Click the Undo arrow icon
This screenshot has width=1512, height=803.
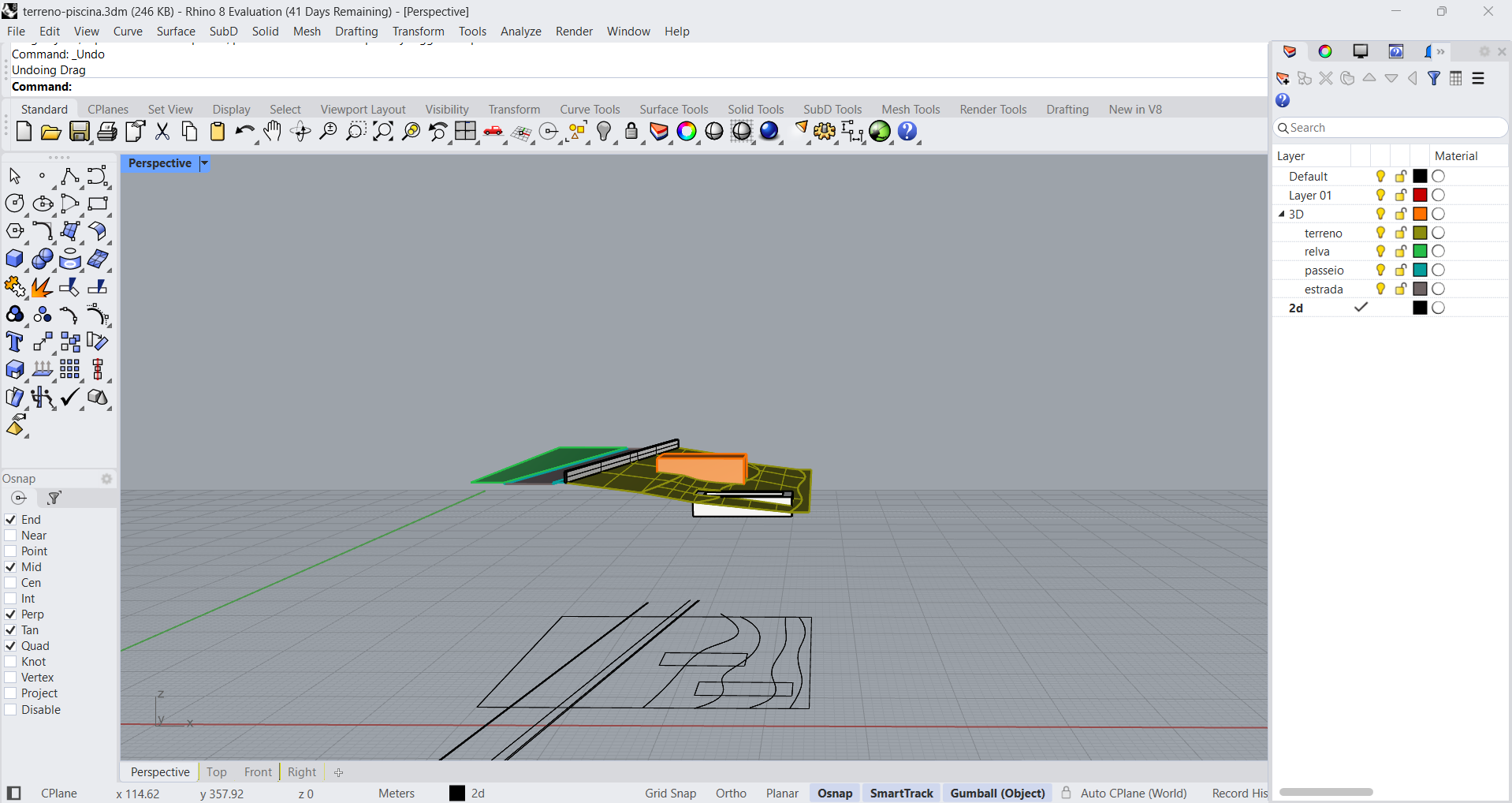pyautogui.click(x=244, y=132)
